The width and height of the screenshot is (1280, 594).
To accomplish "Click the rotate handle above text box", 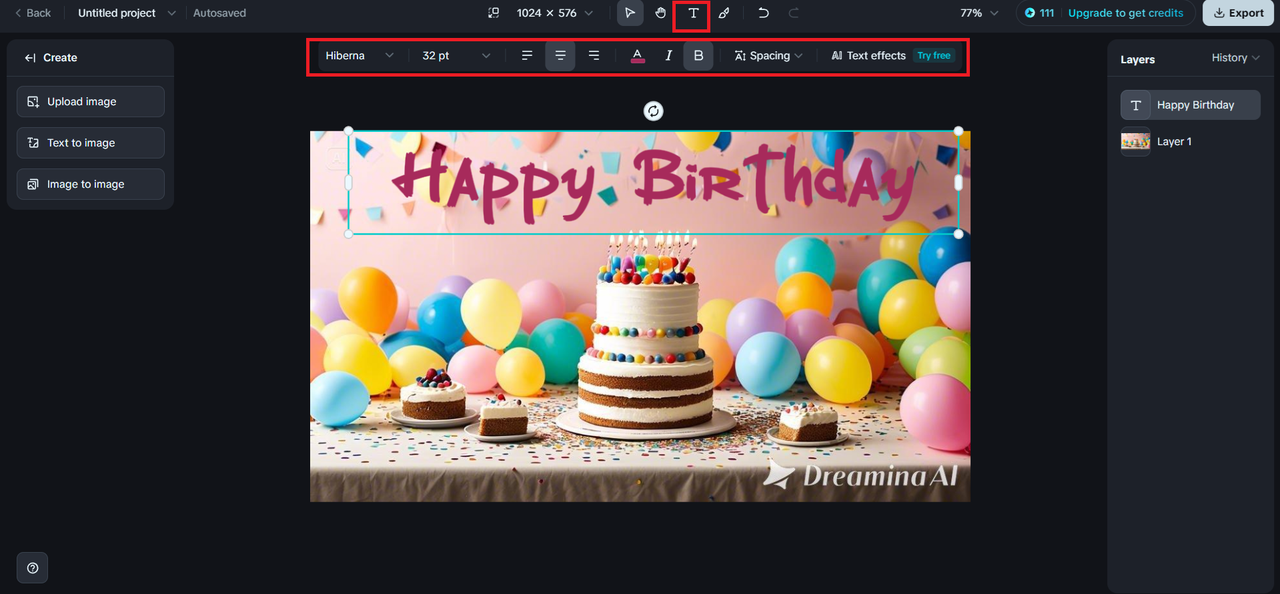I will [653, 111].
